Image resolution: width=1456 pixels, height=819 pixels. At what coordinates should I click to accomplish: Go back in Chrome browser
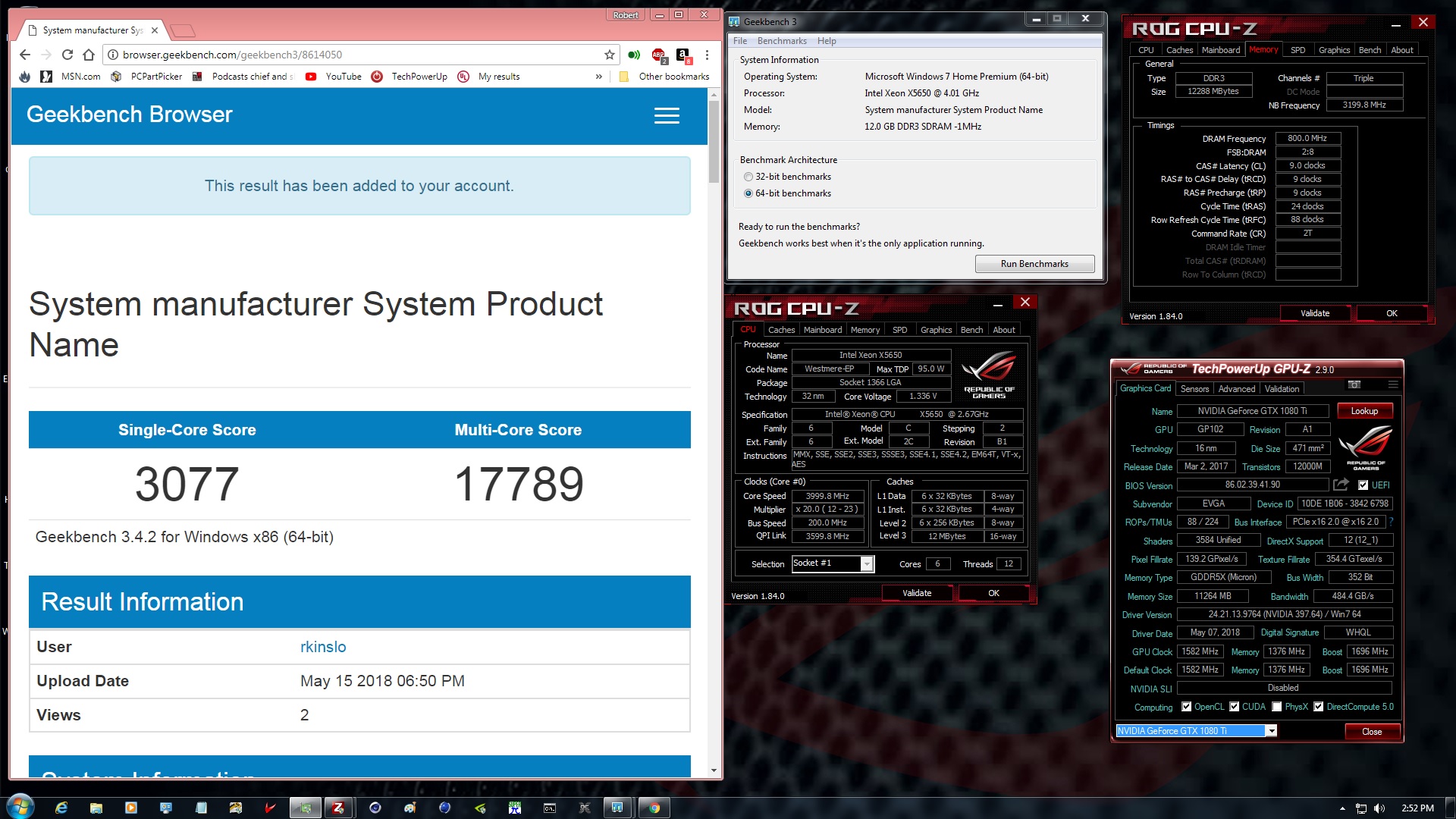[25, 55]
